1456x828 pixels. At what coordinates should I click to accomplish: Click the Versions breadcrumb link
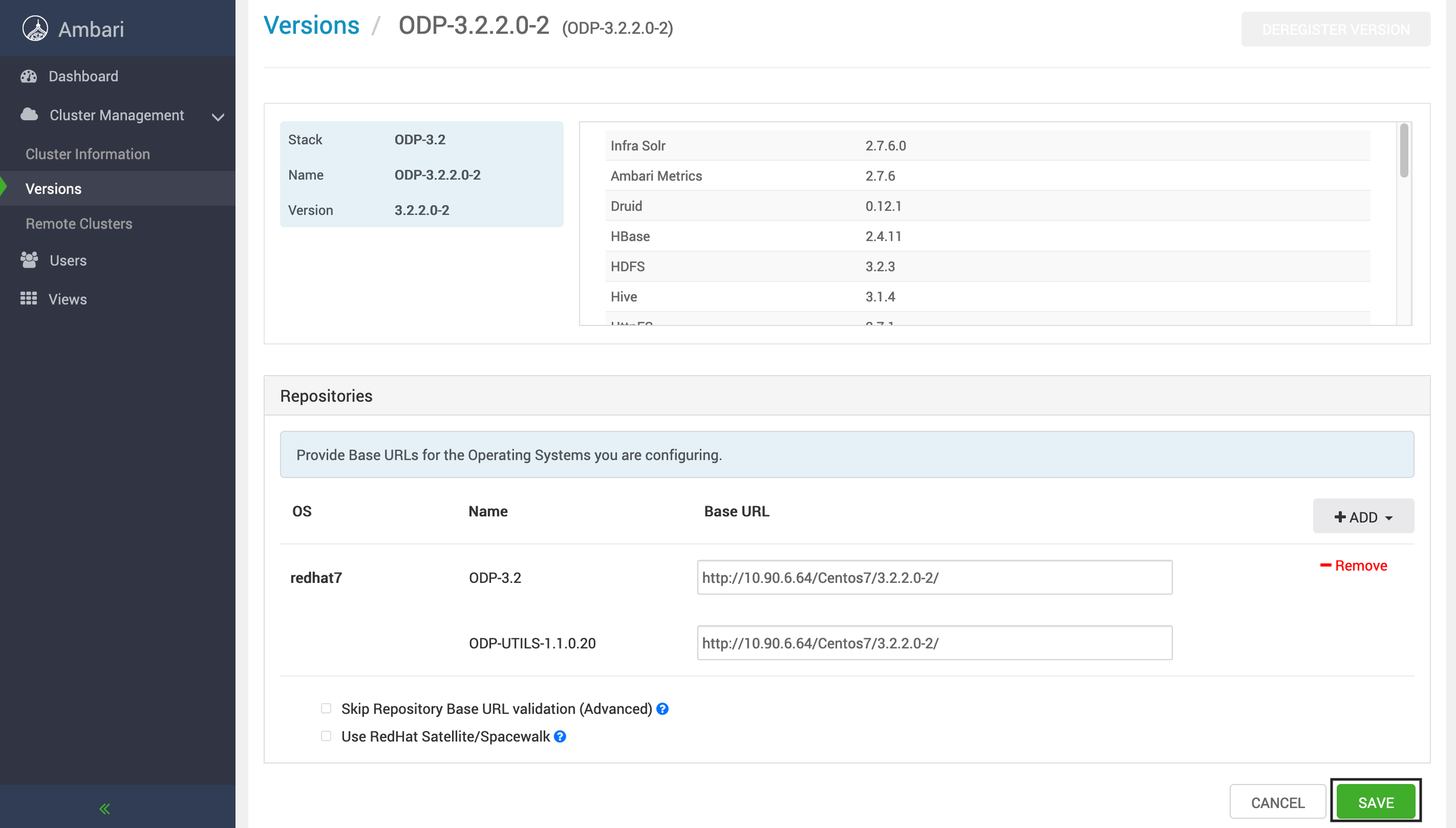click(312, 26)
